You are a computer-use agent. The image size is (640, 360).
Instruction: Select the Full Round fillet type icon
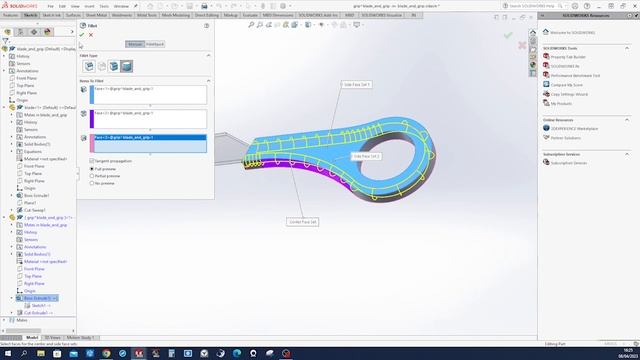pos(127,66)
